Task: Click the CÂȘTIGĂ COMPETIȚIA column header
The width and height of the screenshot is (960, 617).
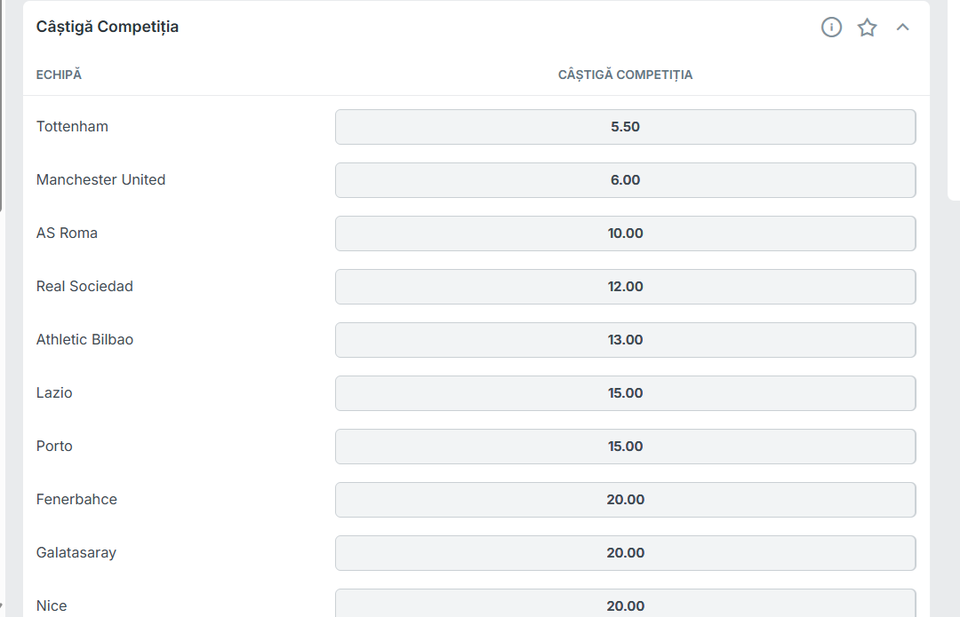Action: [x=625, y=75]
